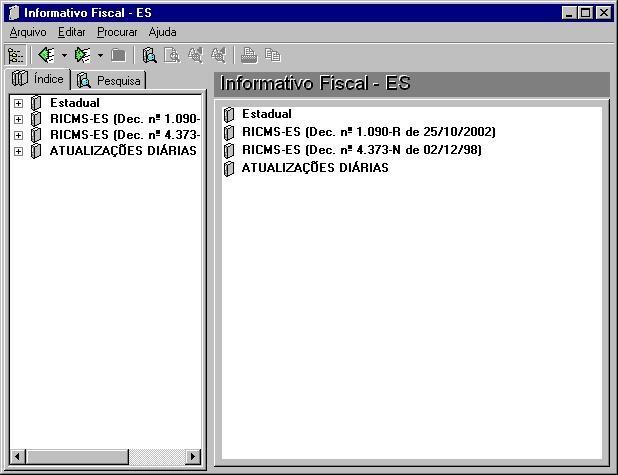Switch to the Índice tab
618x475 pixels.
38,79
